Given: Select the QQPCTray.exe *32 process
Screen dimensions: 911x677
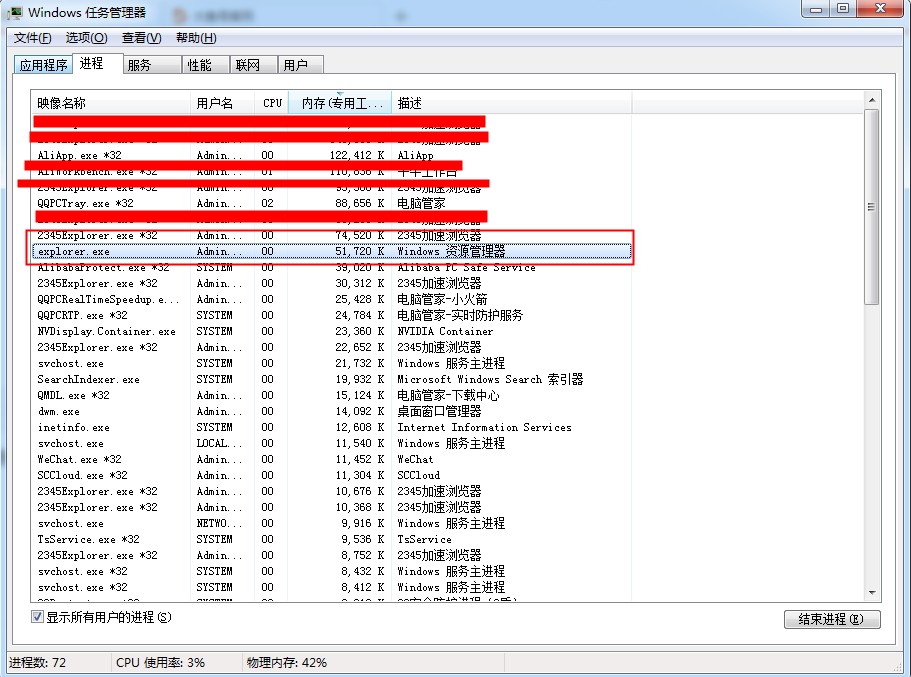Looking at the screenshot, I should click(331, 203).
